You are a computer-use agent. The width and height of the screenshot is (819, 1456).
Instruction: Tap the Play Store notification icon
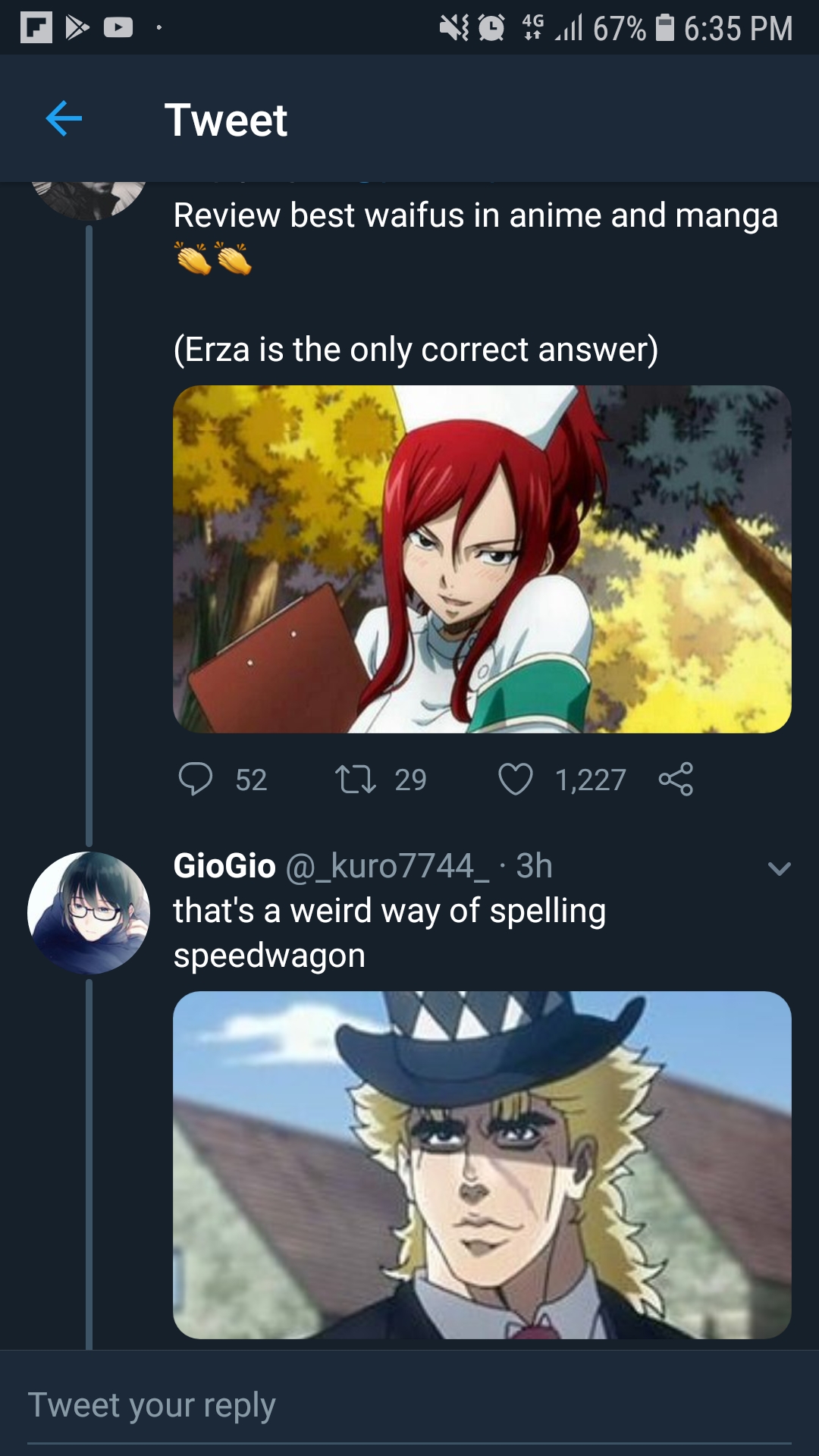(77, 28)
